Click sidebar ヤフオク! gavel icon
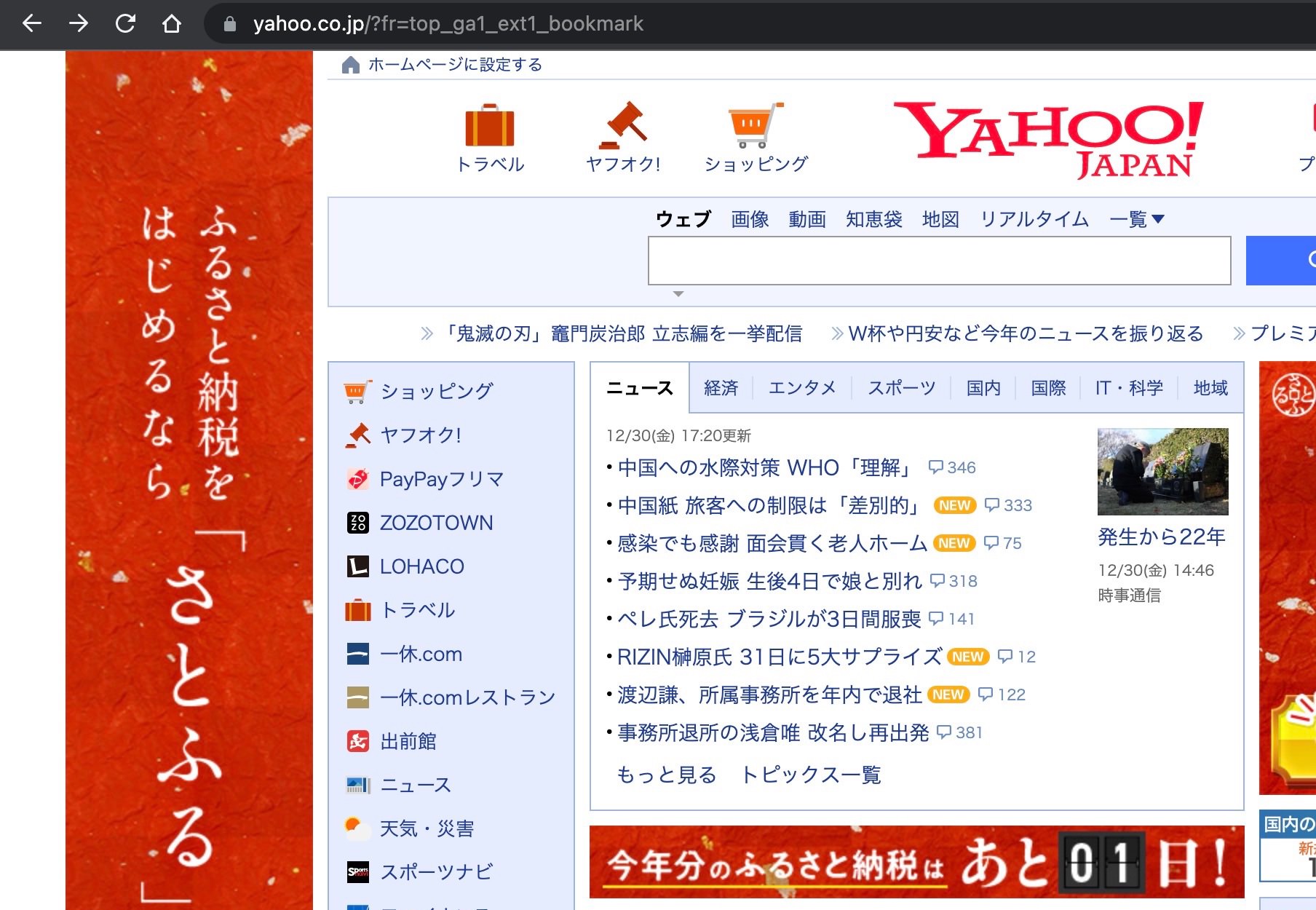The width and height of the screenshot is (1316, 910). [x=357, y=435]
